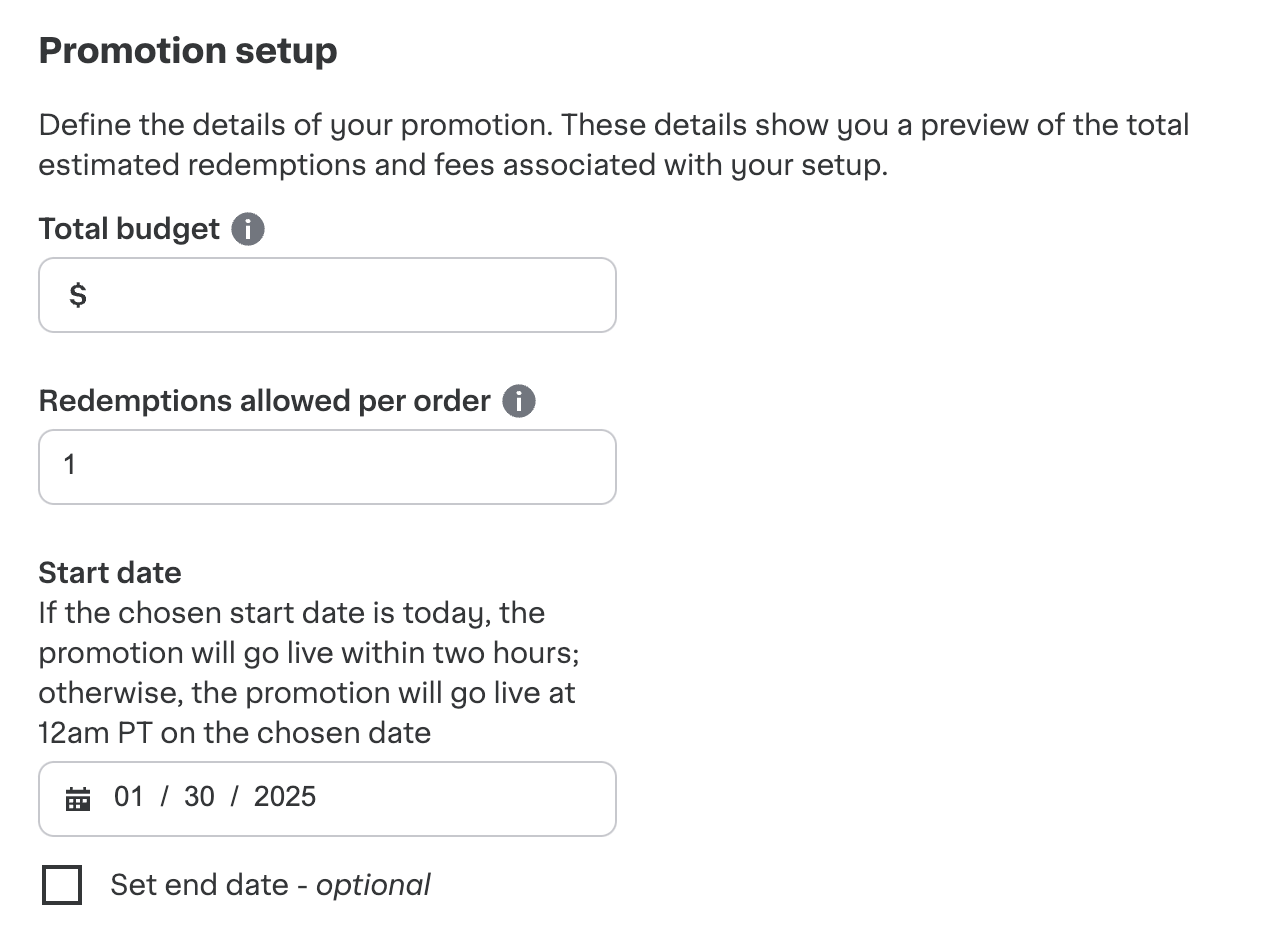Viewport: 1266px width, 942px height.
Task: Enable the Set end date checkbox
Action: (x=62, y=885)
